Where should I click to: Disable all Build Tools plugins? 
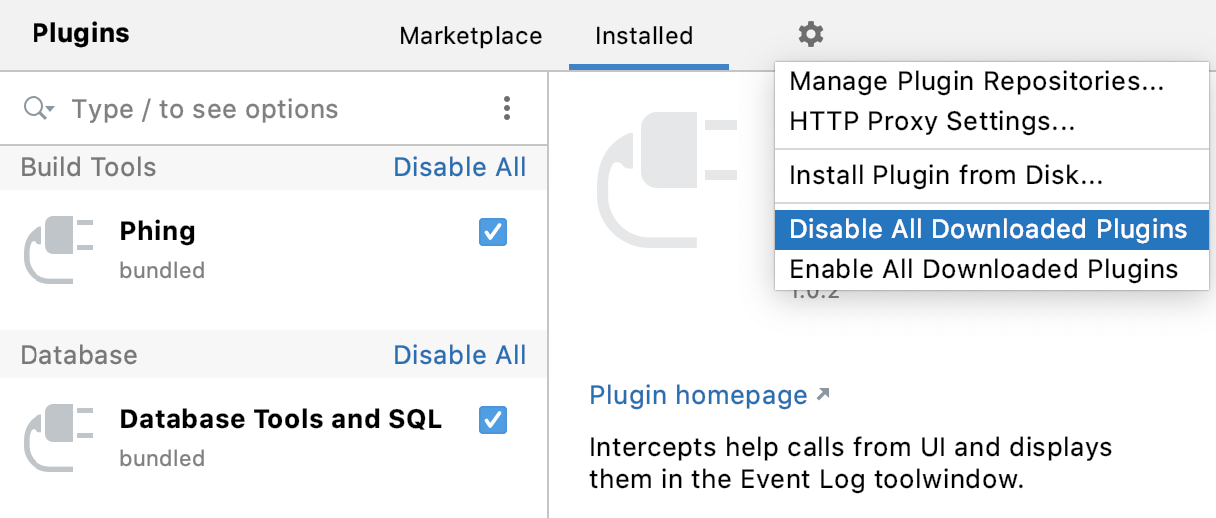tap(460, 167)
